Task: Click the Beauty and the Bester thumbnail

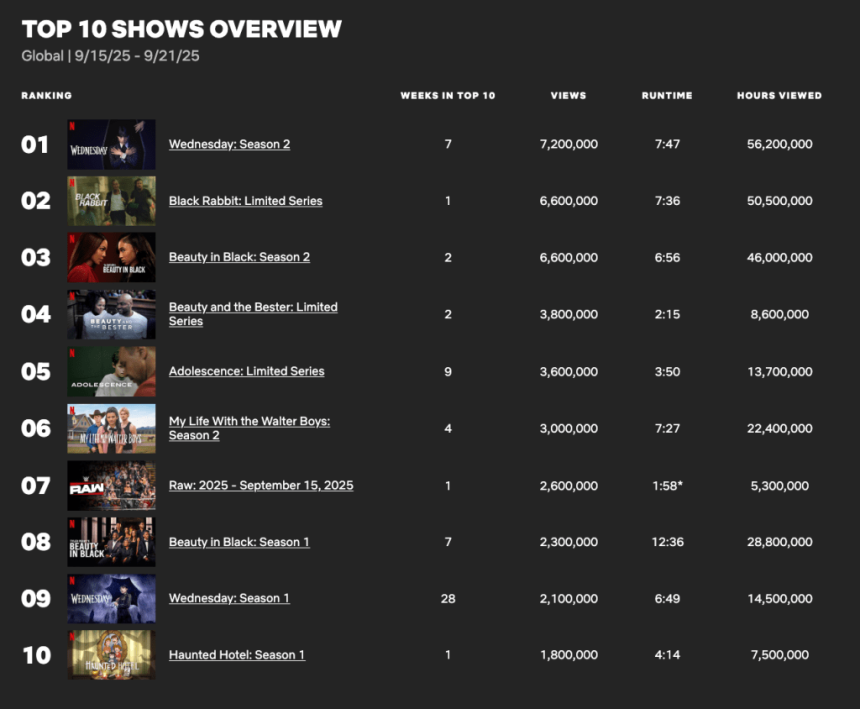Action: coord(111,314)
